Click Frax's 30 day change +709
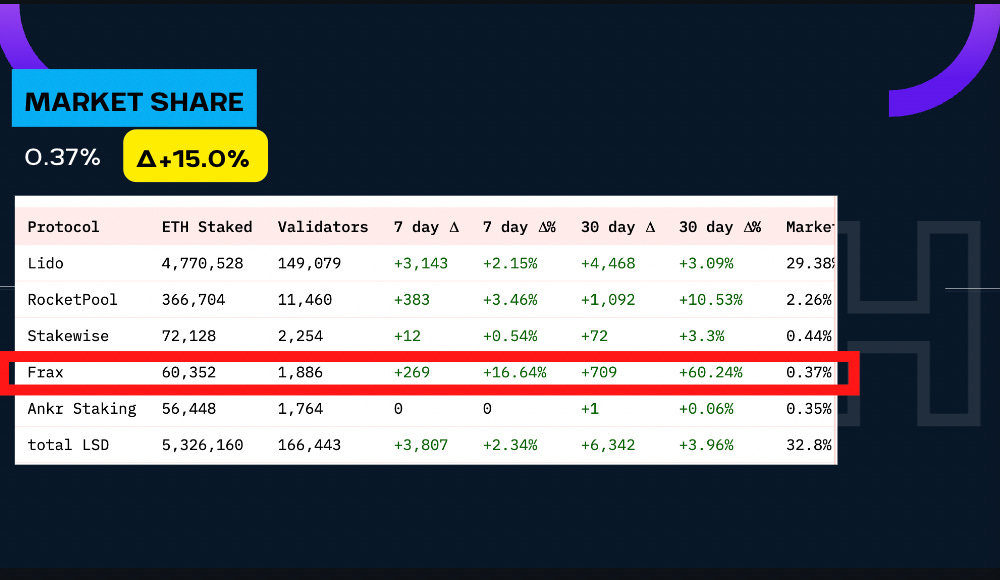1000x580 pixels. (x=599, y=373)
